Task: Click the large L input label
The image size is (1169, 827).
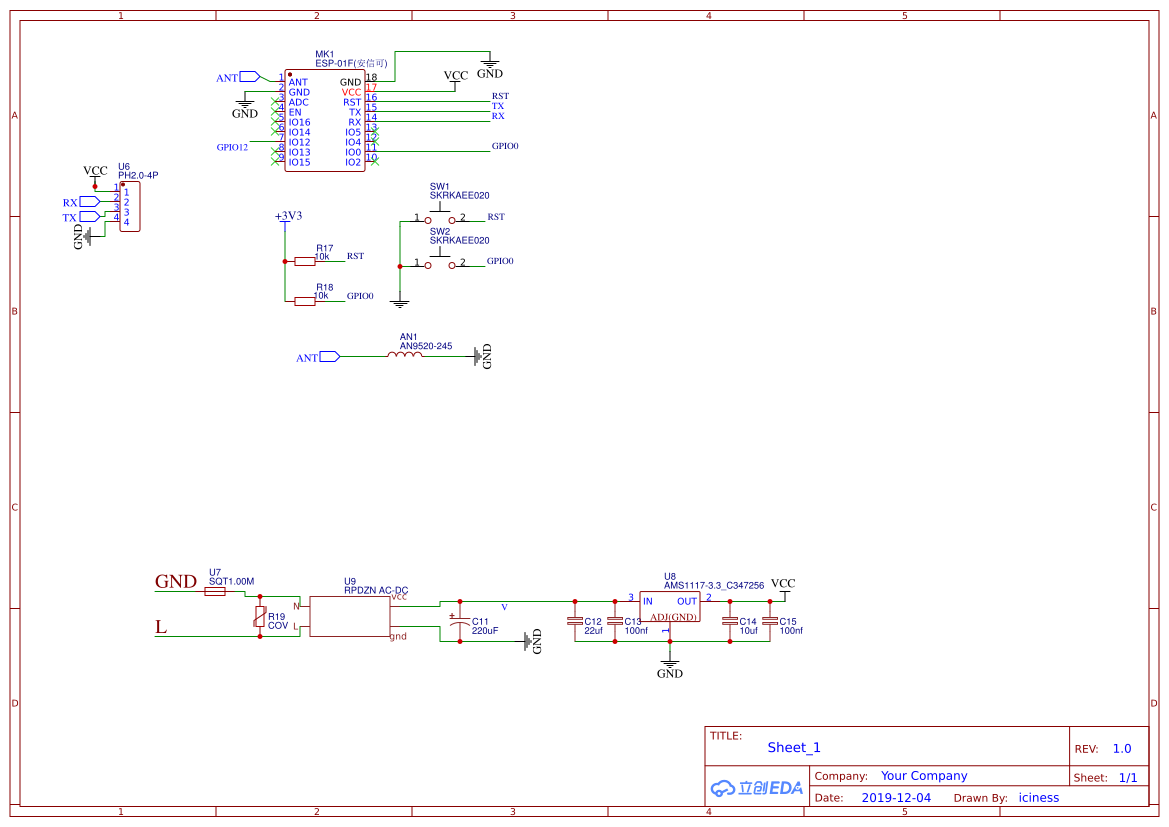Action: tap(161, 627)
